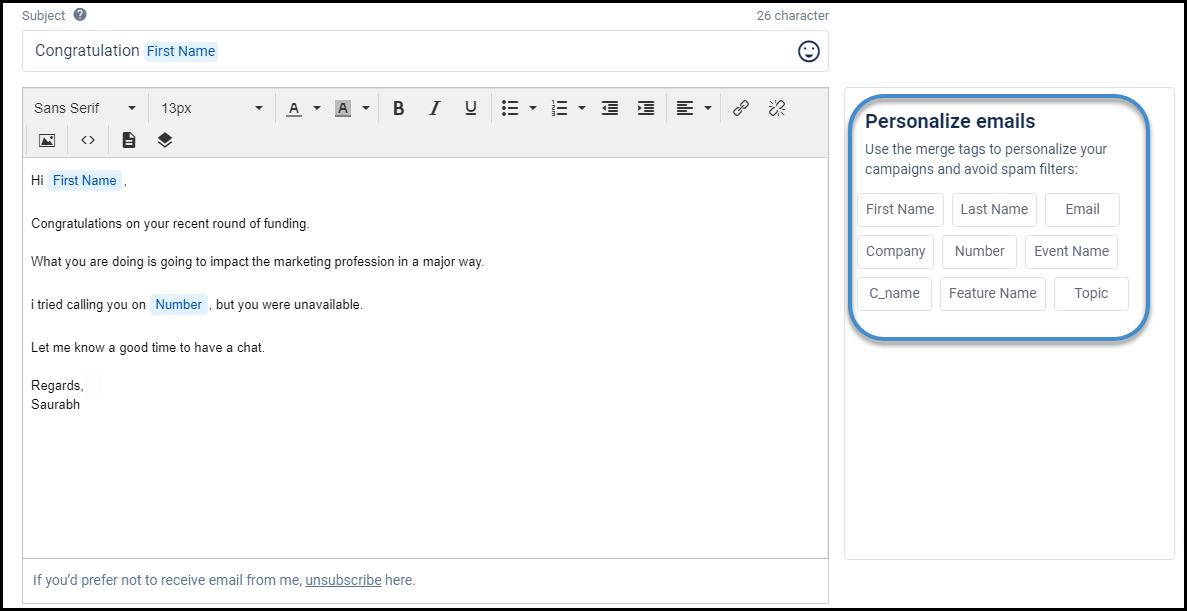The image size is (1187, 611).
Task: Apply a bulleted list
Action: pyautogui.click(x=511, y=107)
